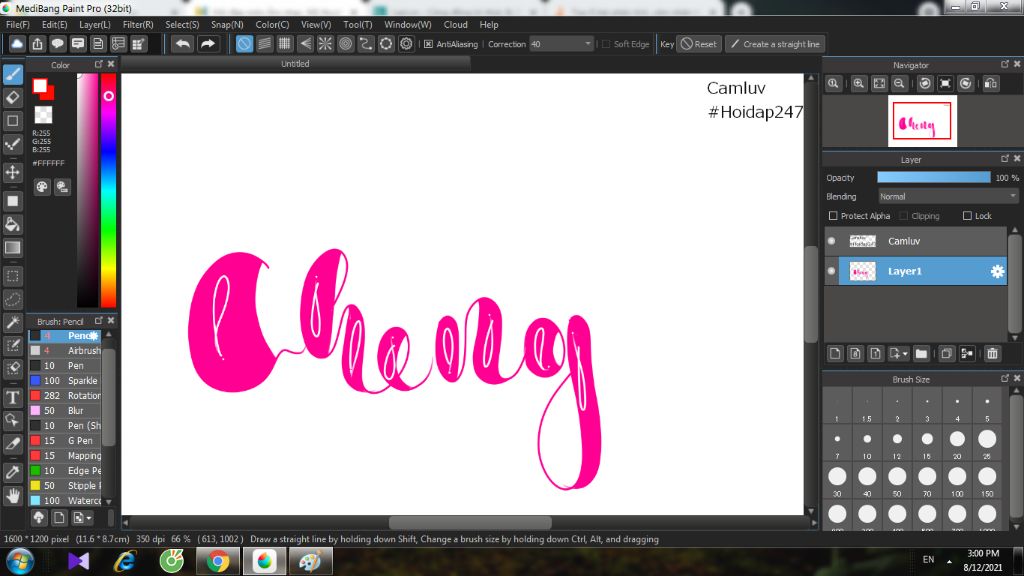Click the Redo arrow
The image size is (1024, 576).
pyautogui.click(x=208, y=44)
